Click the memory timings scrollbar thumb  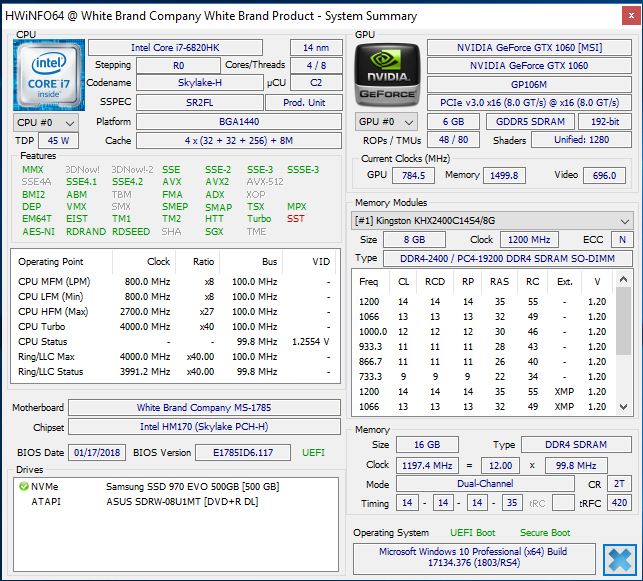pos(623,321)
